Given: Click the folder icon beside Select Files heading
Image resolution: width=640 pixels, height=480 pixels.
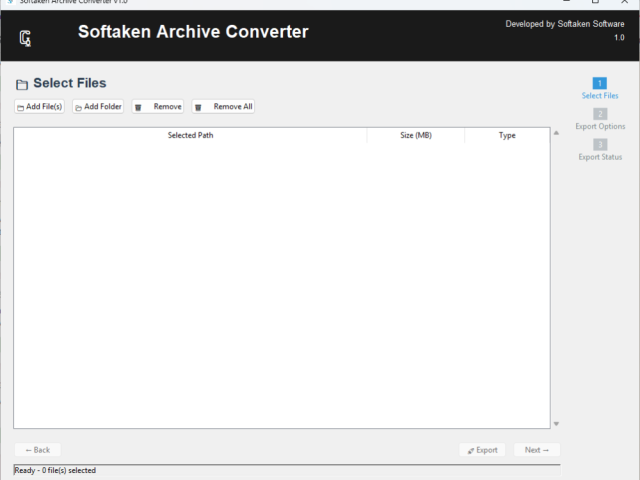Looking at the screenshot, I should (22, 84).
